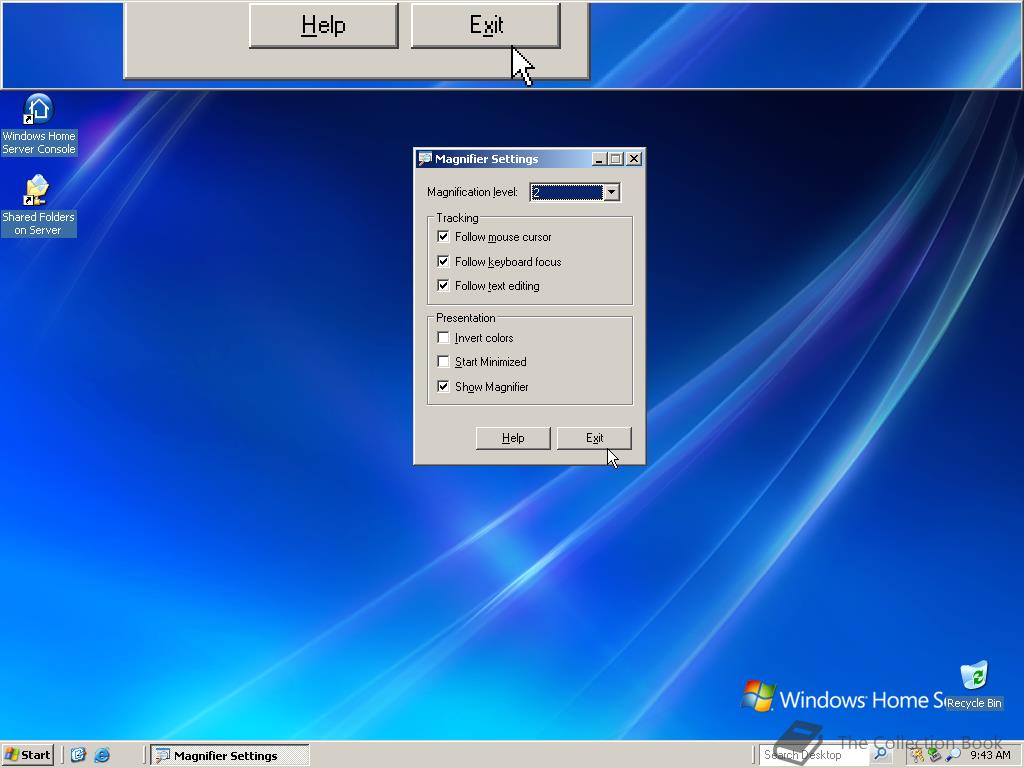
Task: Enable Invert colors checkbox
Action: 443,338
